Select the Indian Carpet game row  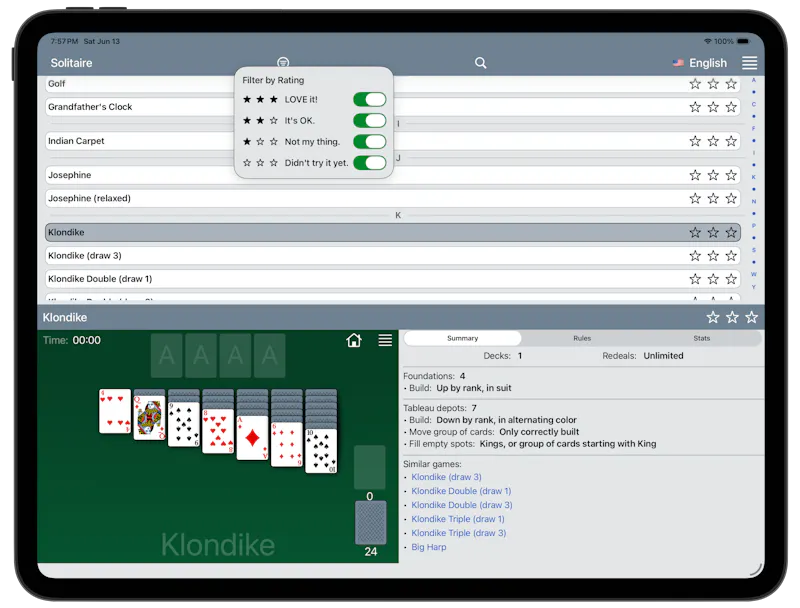coord(393,141)
